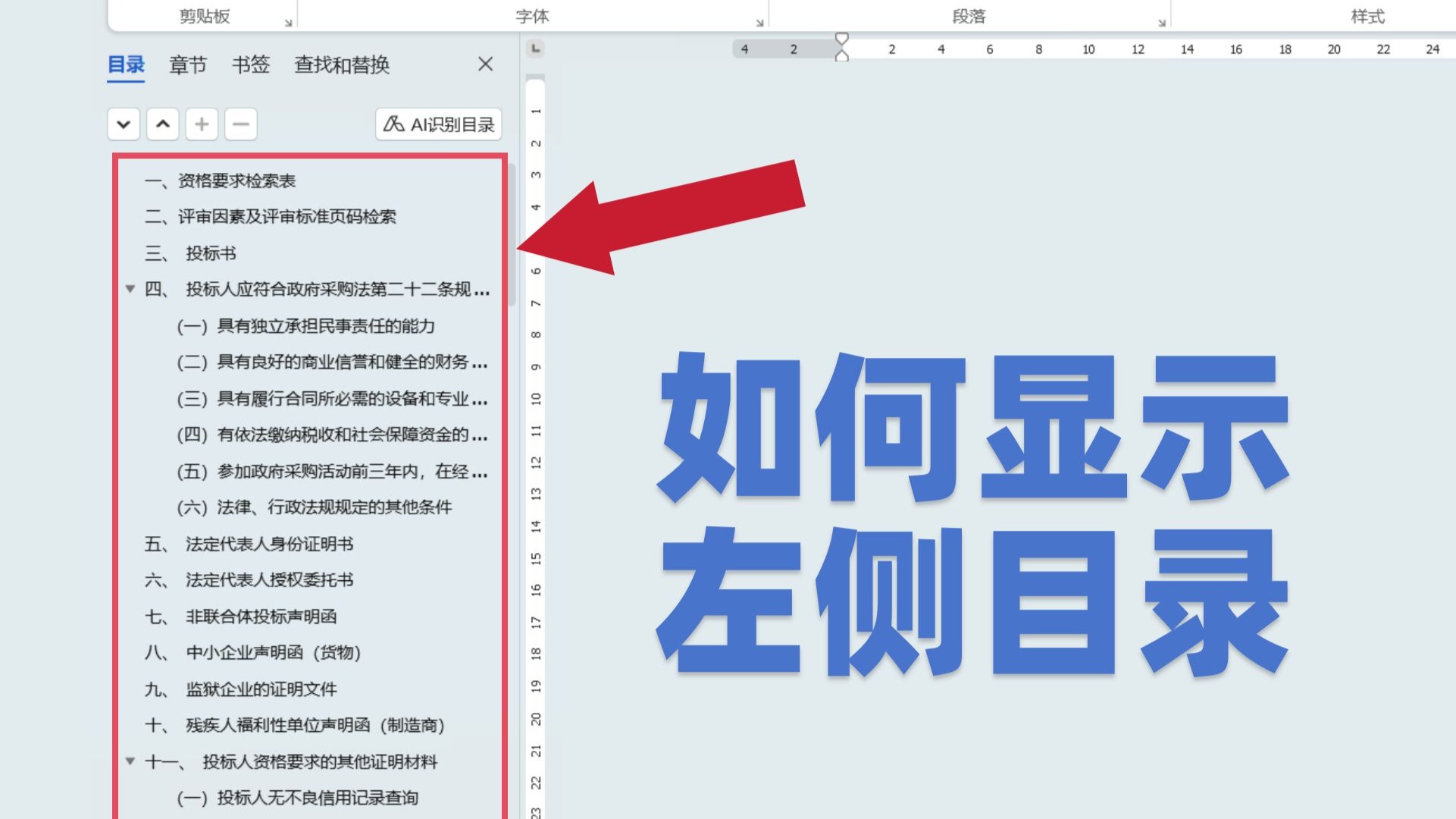Click the AI识别目录 button
This screenshot has height=819, width=1456.
point(438,124)
